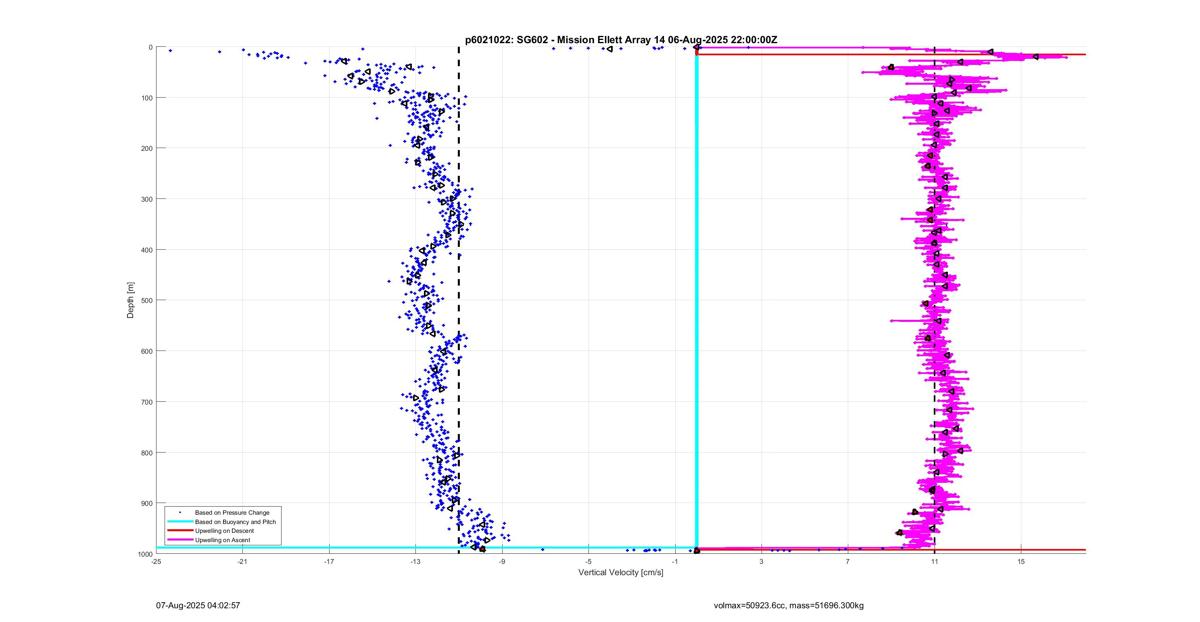Click the dark red line sample in the legend
Image resolution: width=1200 pixels, height=622 pixels.
180,531
